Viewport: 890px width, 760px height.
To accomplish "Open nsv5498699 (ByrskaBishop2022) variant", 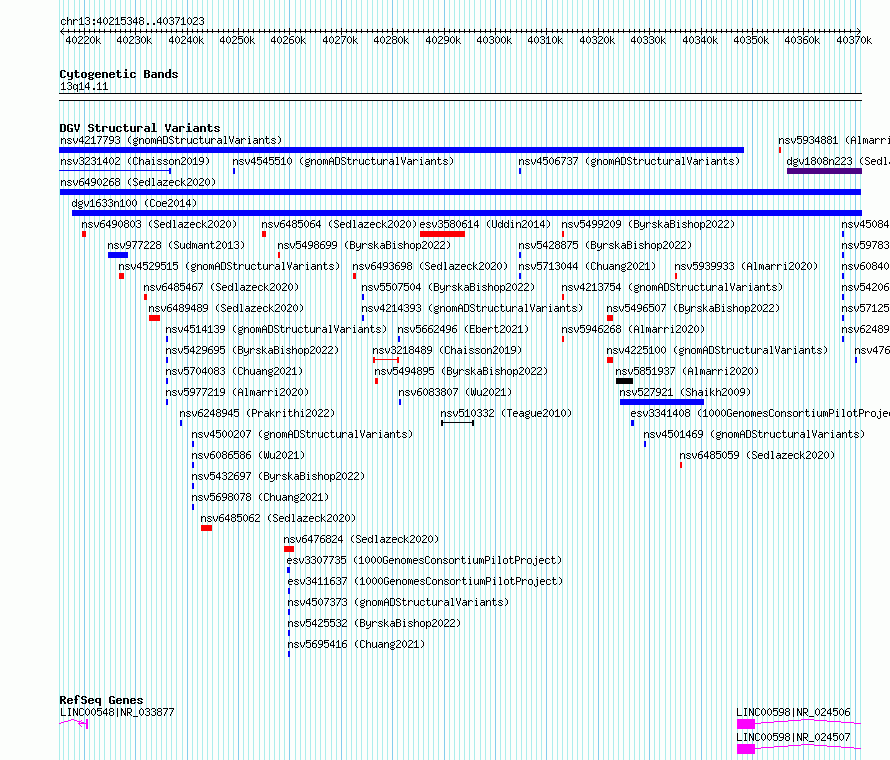I will click(364, 245).
